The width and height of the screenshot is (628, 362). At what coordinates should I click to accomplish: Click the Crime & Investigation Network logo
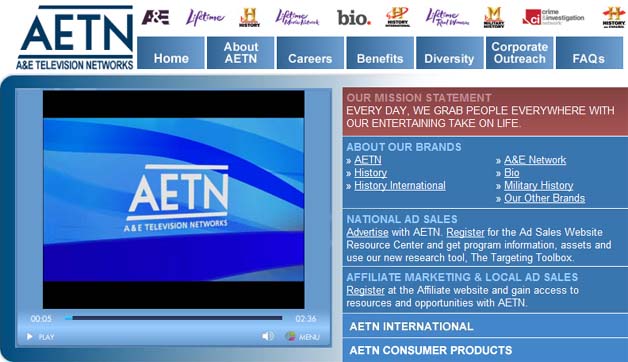553,17
